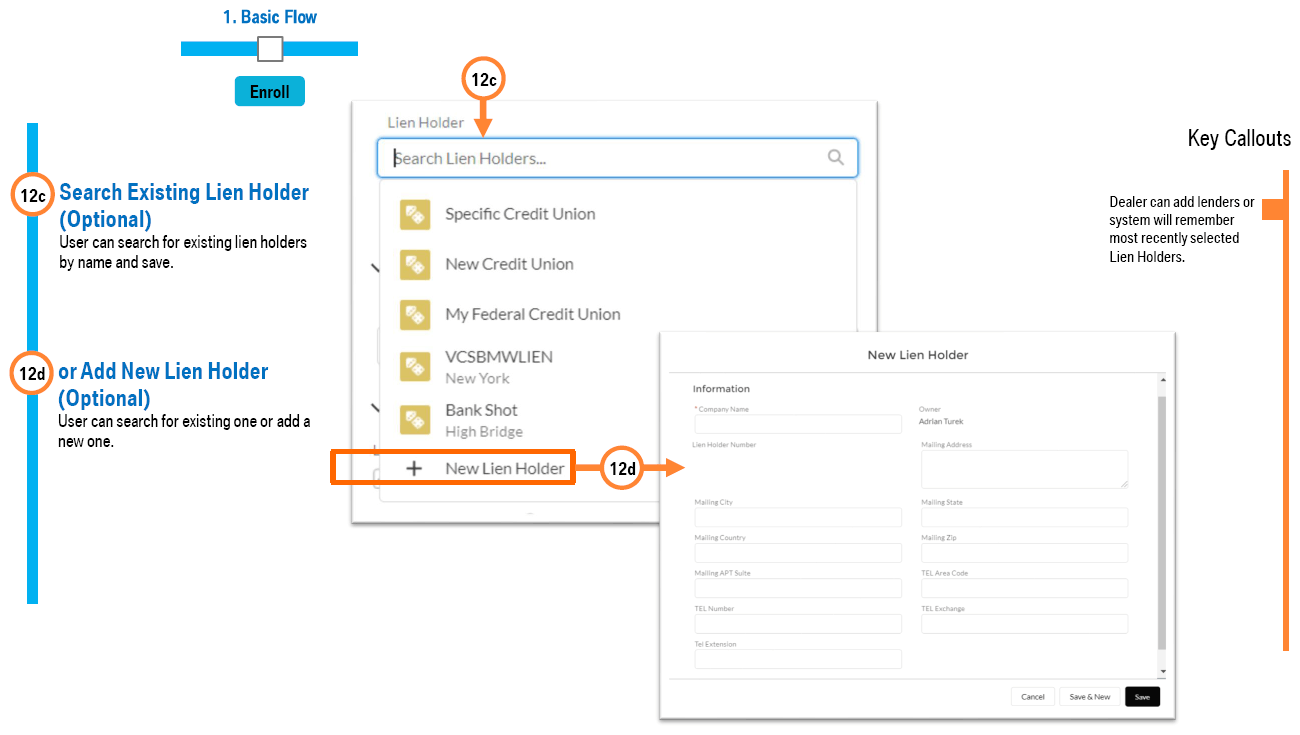The image size is (1300, 735).
Task: Click the Basic Flow slider handle
Action: point(270,49)
